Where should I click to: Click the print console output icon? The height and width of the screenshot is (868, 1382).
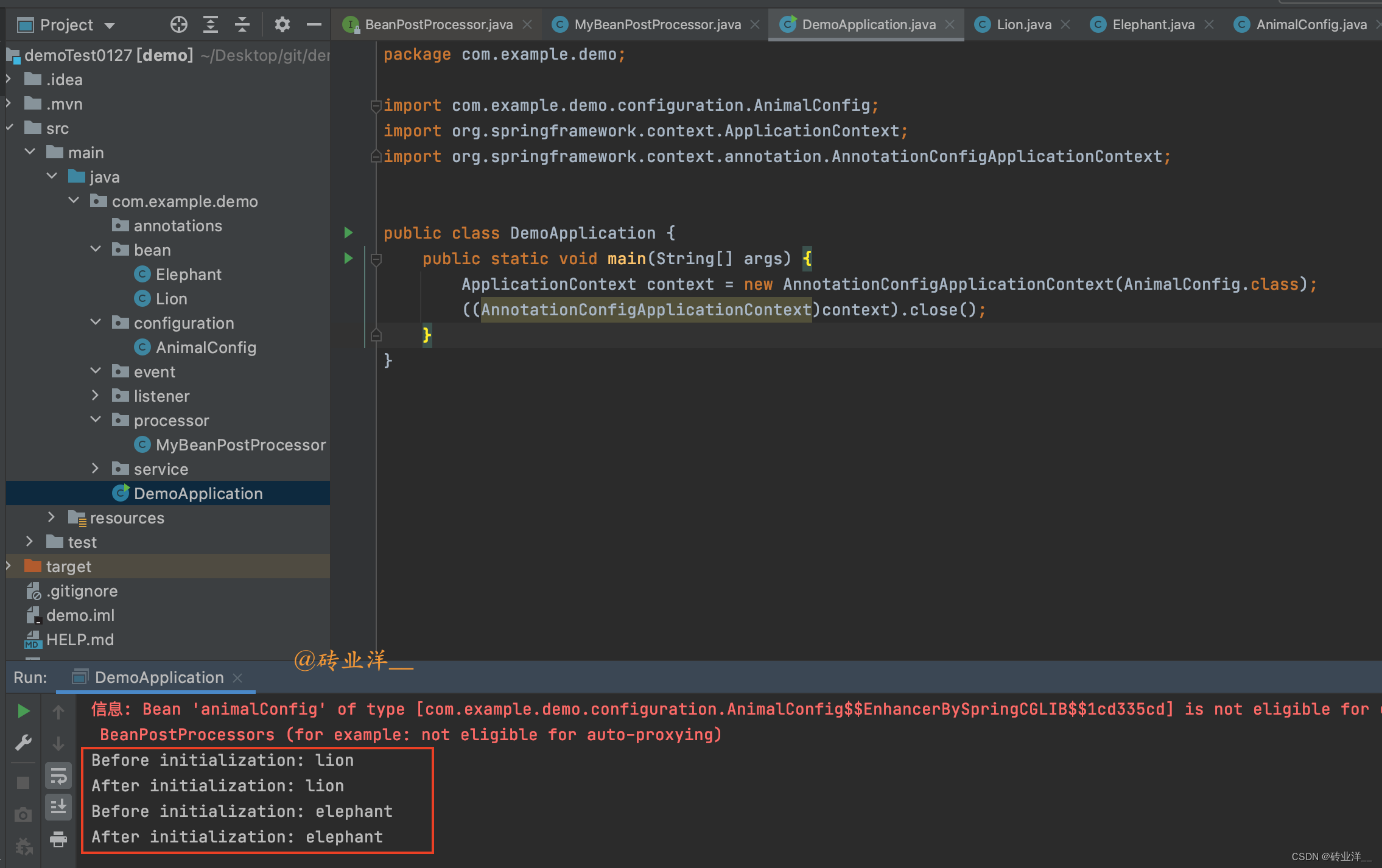coord(58,839)
